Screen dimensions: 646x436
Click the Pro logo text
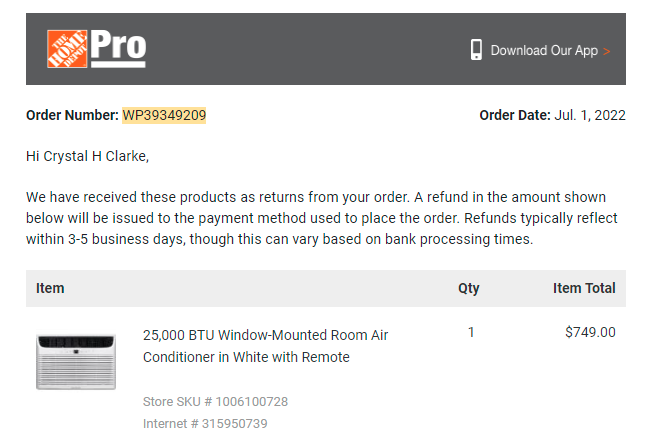118,48
